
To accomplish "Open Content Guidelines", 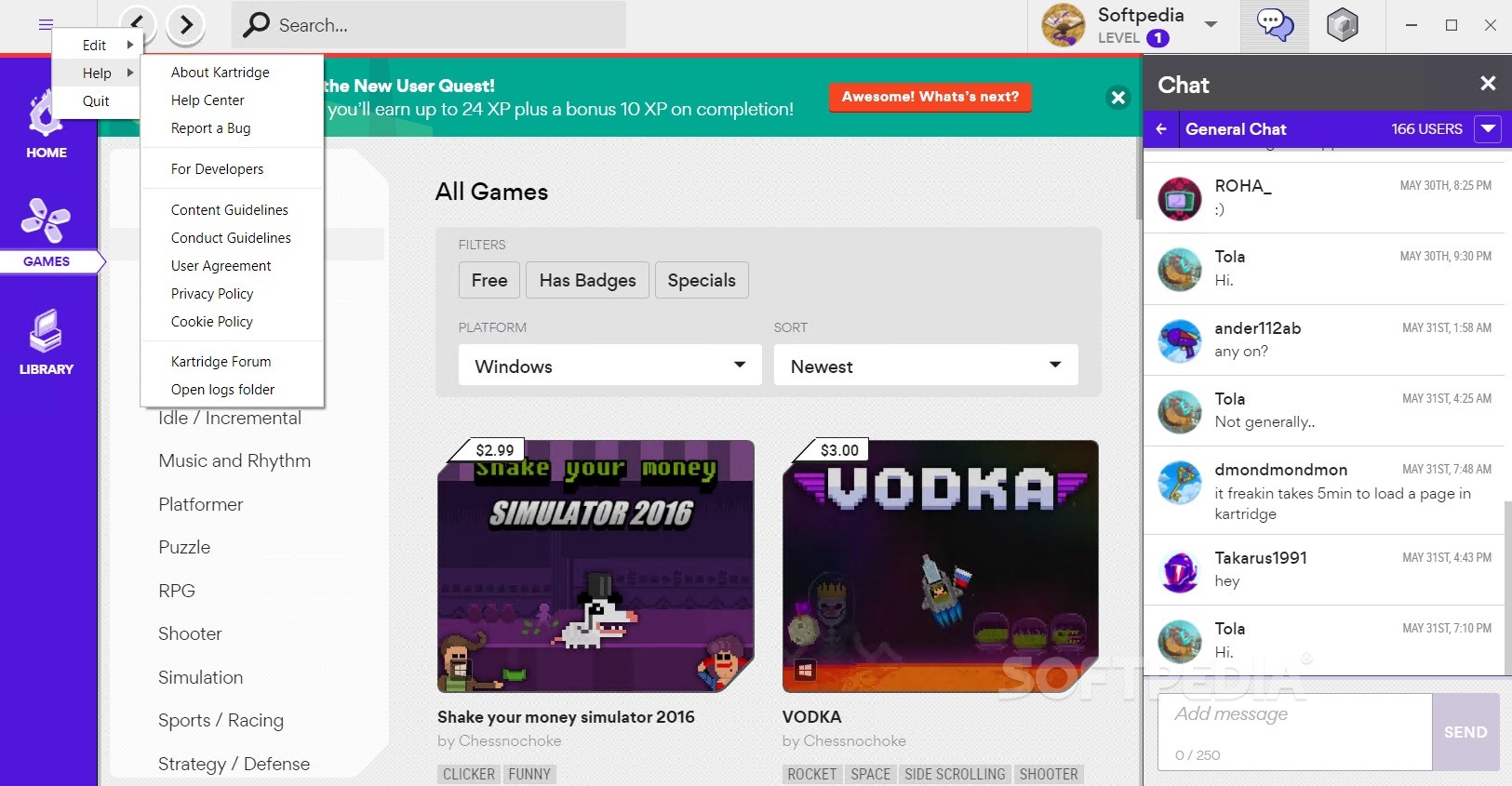I will pos(232,209).
